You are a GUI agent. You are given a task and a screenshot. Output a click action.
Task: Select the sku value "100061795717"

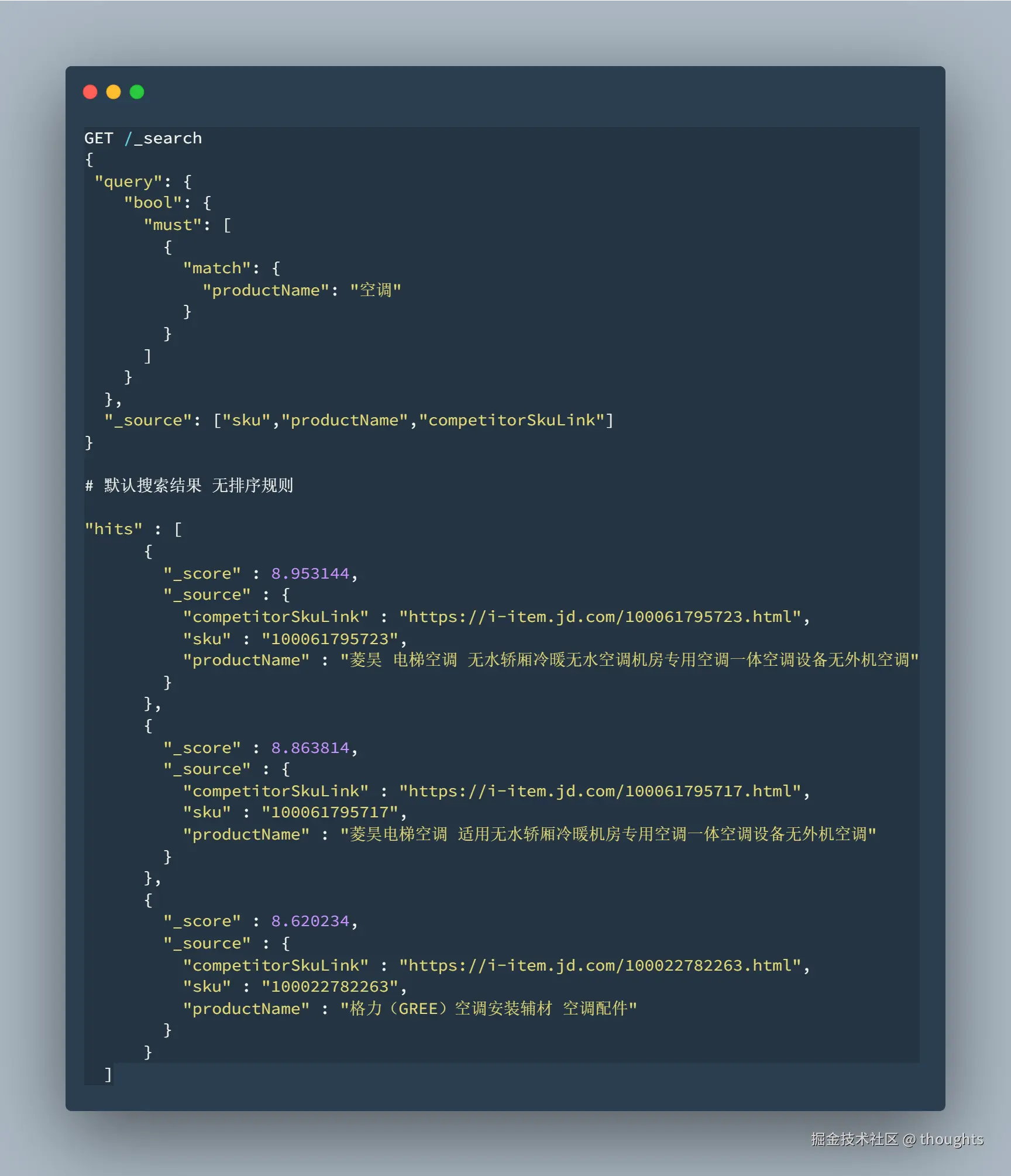(330, 813)
